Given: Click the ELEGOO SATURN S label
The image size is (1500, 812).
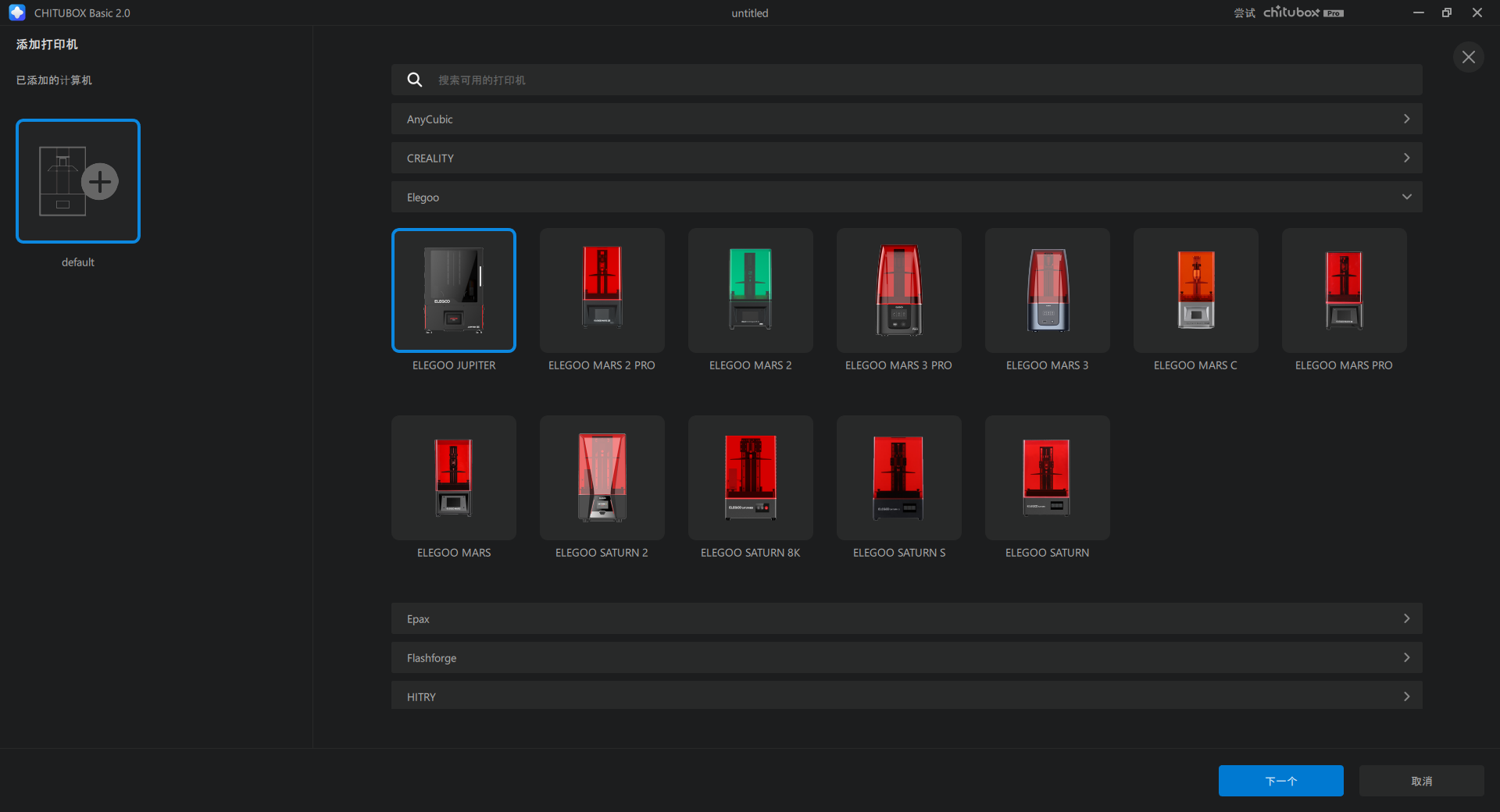Looking at the screenshot, I should tap(899, 553).
